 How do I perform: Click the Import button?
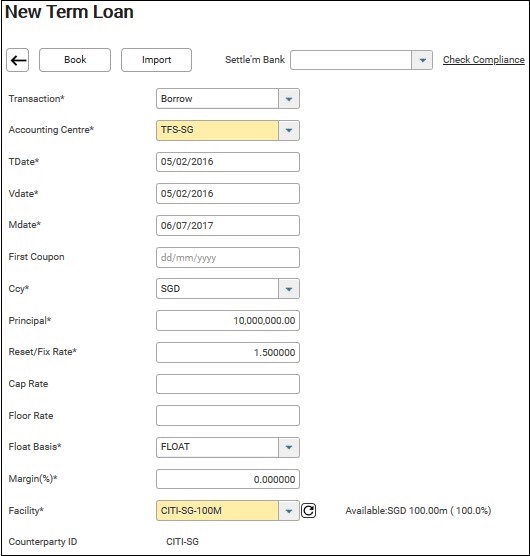(156, 60)
